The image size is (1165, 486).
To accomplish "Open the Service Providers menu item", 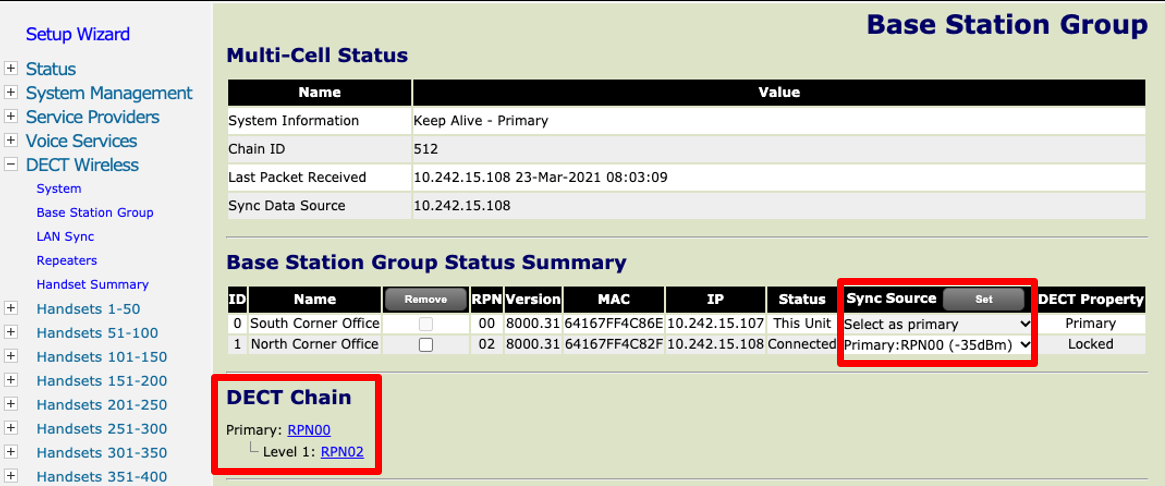I will click(92, 117).
